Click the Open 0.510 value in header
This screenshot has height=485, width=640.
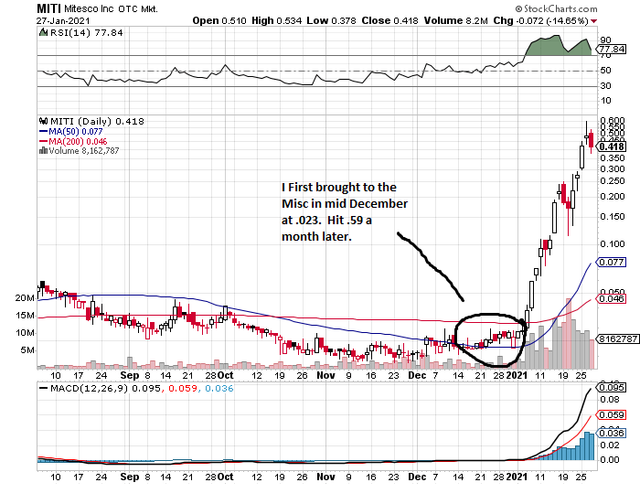coord(219,20)
